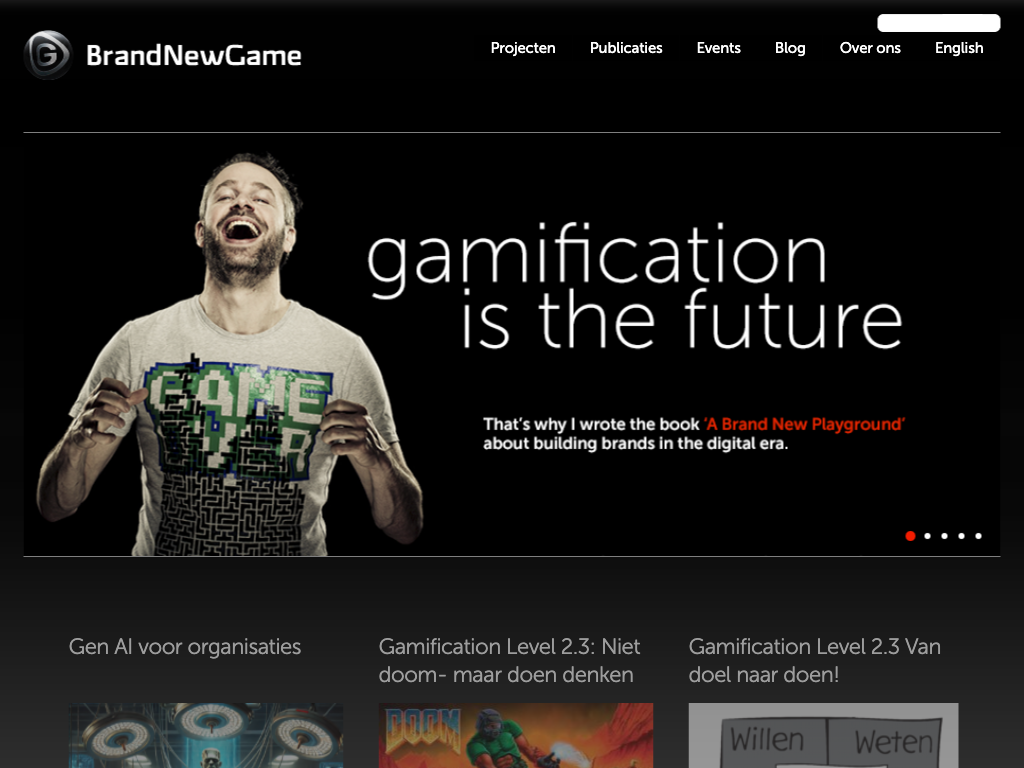The image size is (1024, 768).
Task: Open the Over ons page
Action: coord(870,48)
